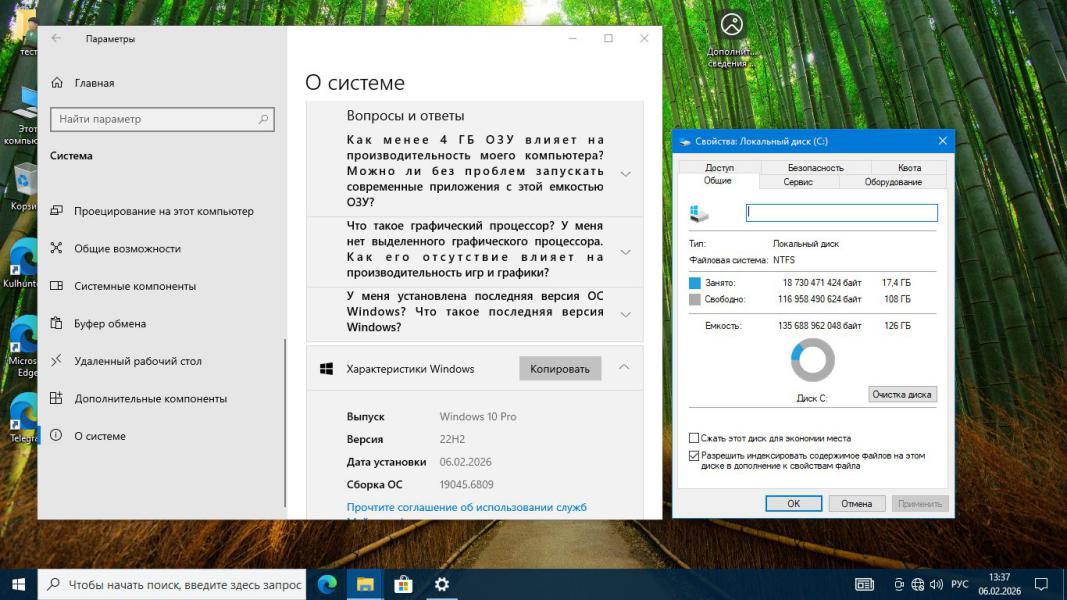Open Дополнительные компоненты in sidebar
The height and width of the screenshot is (600, 1067).
pos(150,399)
